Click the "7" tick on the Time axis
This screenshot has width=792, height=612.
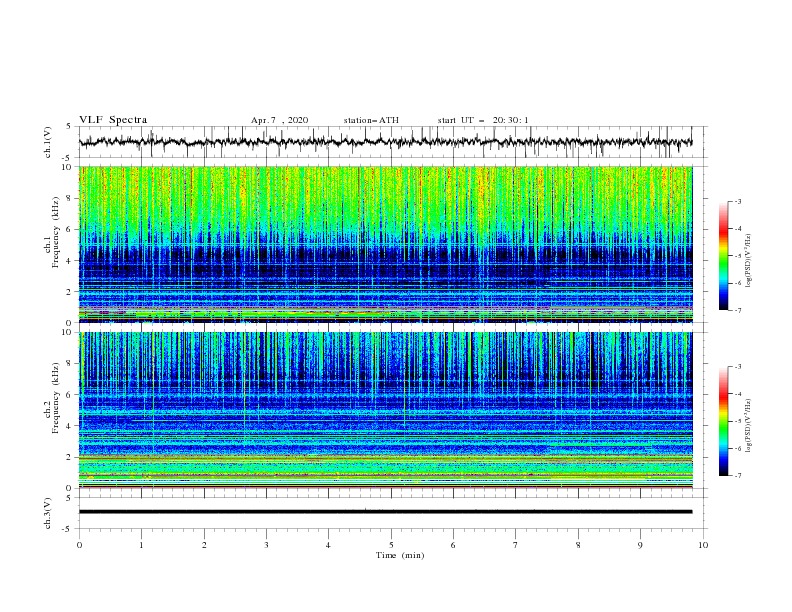click(516, 545)
